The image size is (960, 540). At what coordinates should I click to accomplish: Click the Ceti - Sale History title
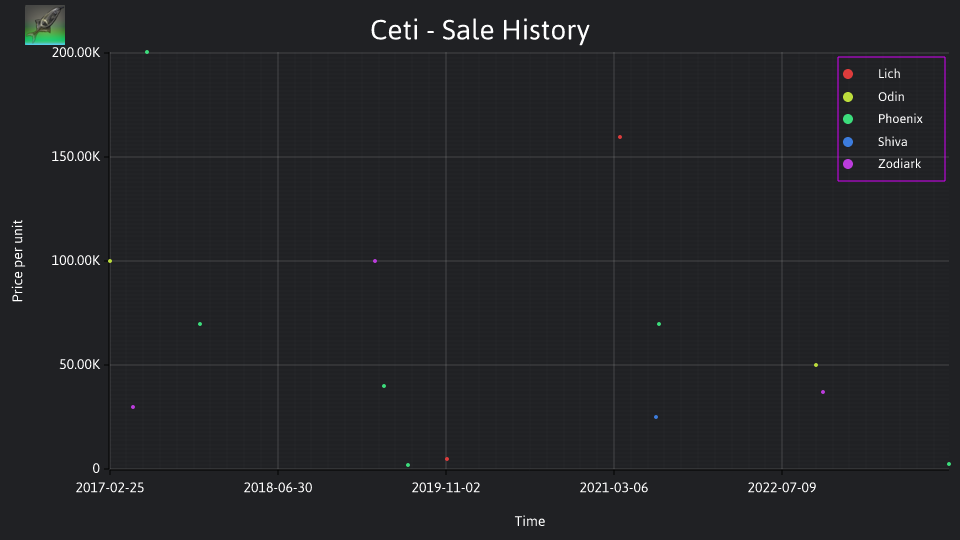480,30
